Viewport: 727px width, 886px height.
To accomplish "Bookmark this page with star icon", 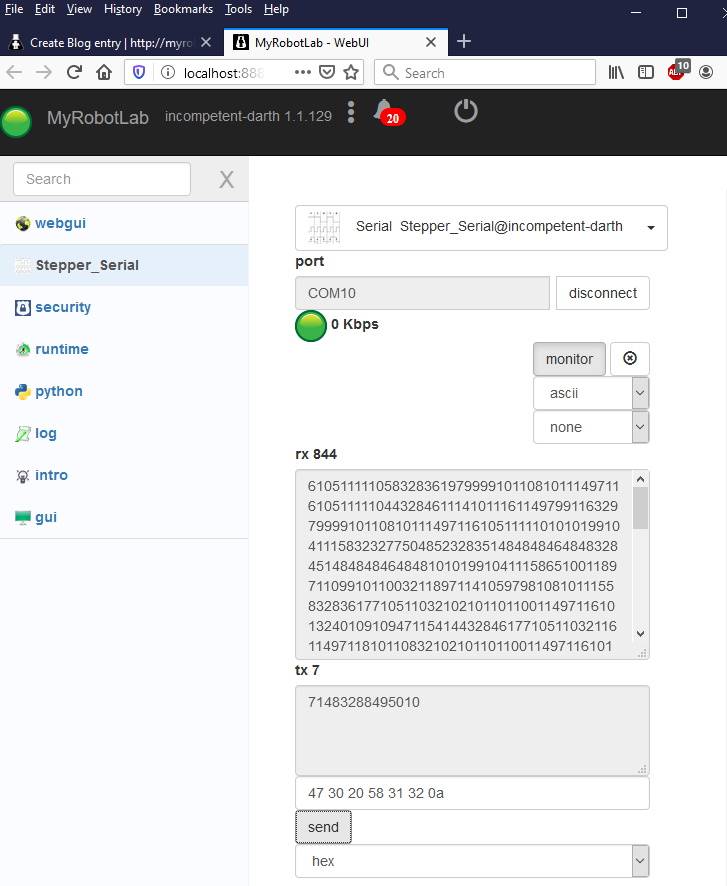I will pos(351,72).
